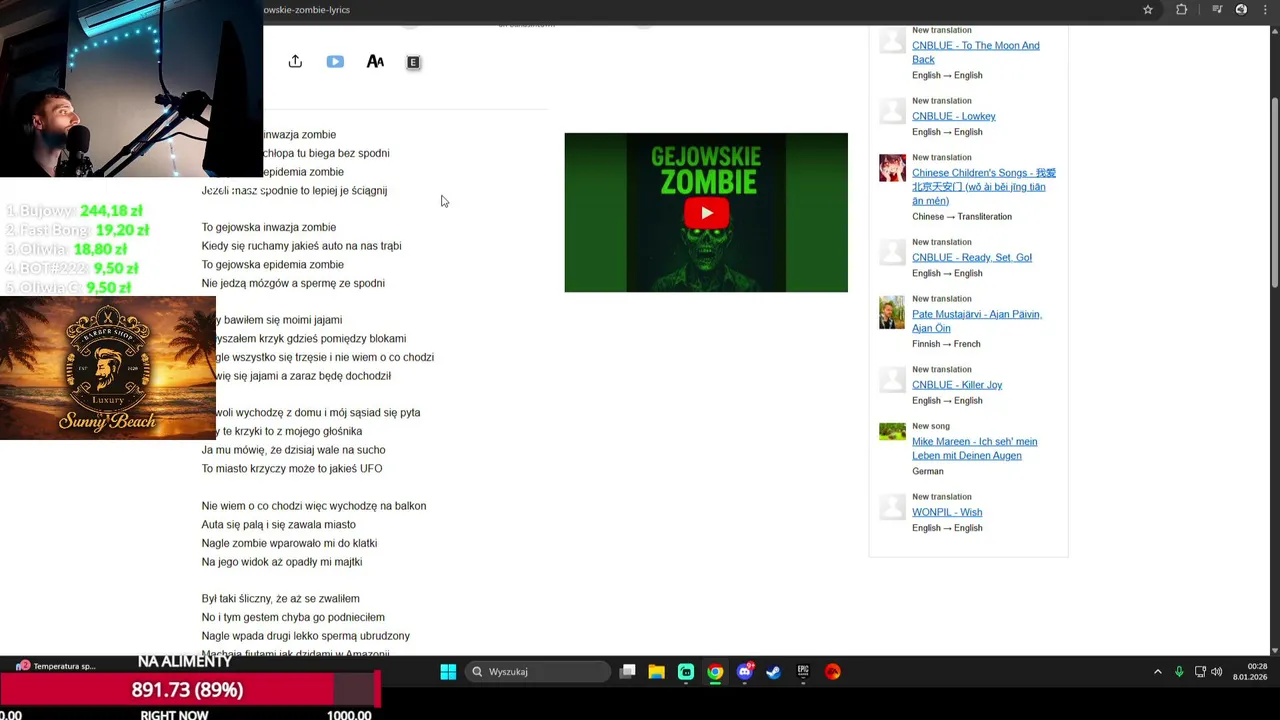Screen dimensions: 1280x720
Task: Open Task View on the taskbar
Action: pyautogui.click(x=627, y=672)
